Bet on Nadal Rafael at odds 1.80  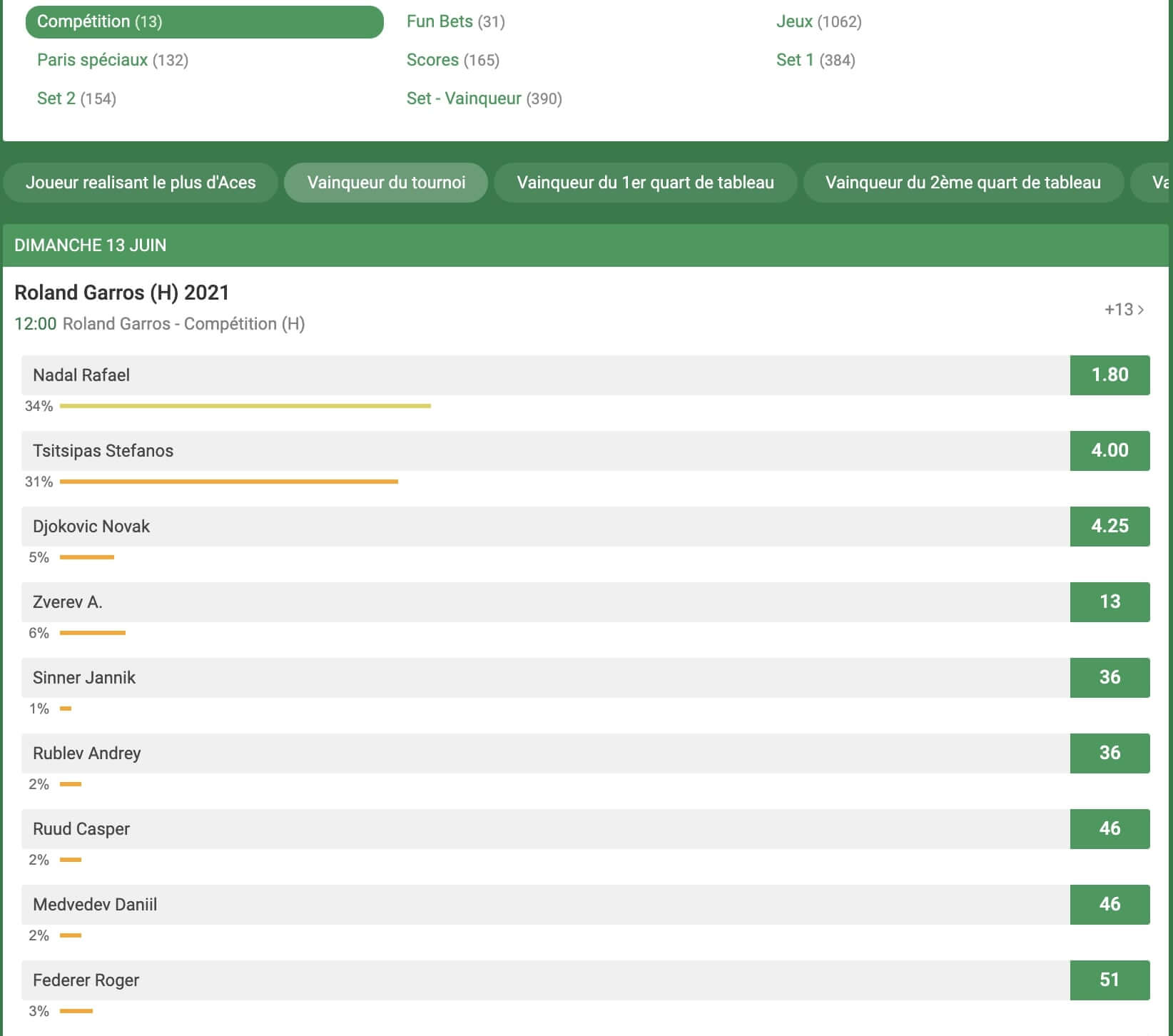[1110, 375]
